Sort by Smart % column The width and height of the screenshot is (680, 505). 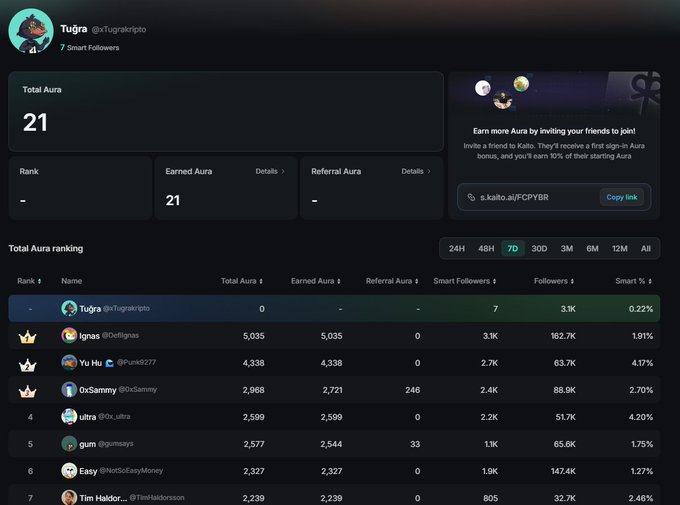pyautogui.click(x=633, y=281)
